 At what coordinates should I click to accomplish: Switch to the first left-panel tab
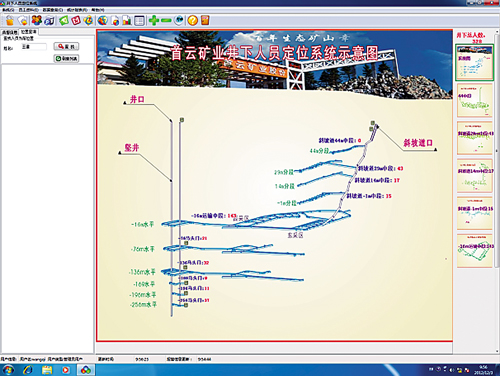10,32
